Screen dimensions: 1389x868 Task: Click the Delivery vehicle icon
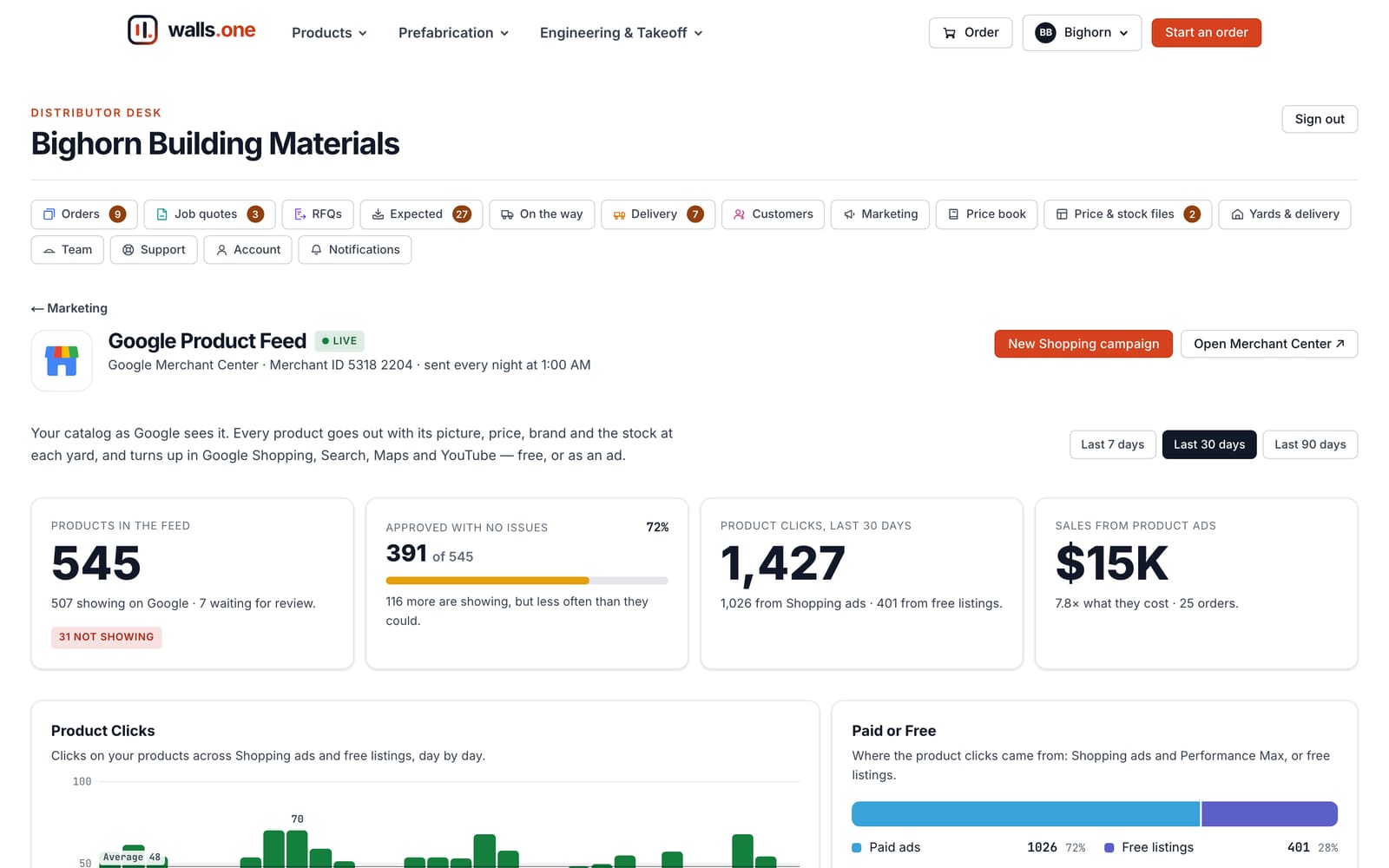[619, 214]
